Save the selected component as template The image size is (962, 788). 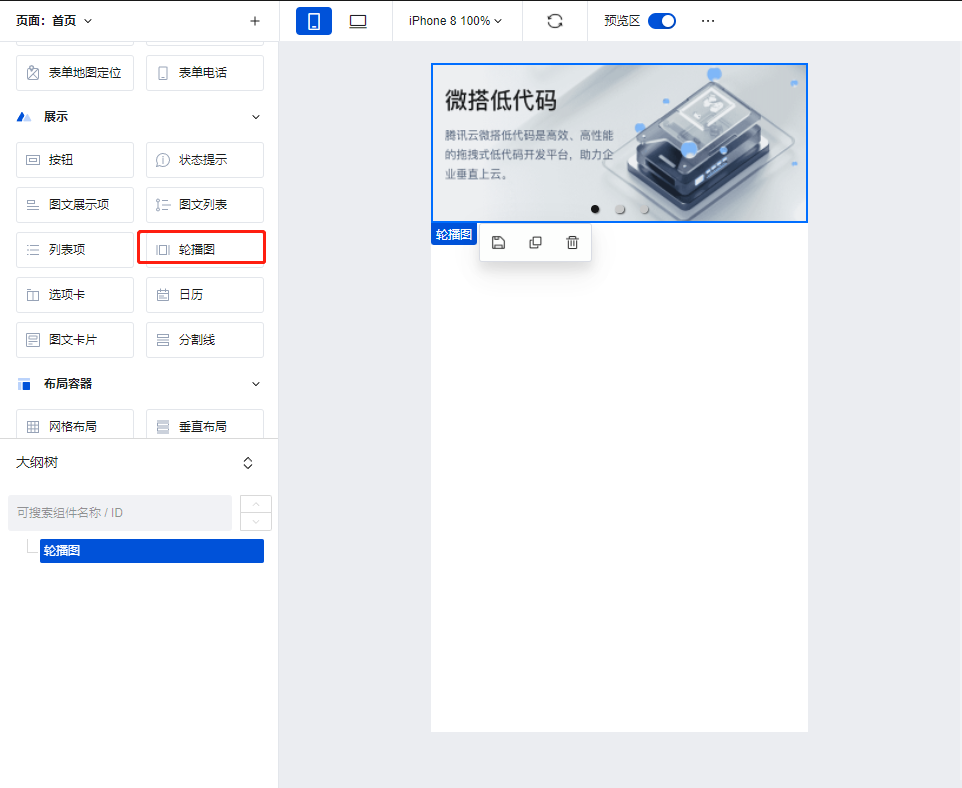[x=498, y=243]
